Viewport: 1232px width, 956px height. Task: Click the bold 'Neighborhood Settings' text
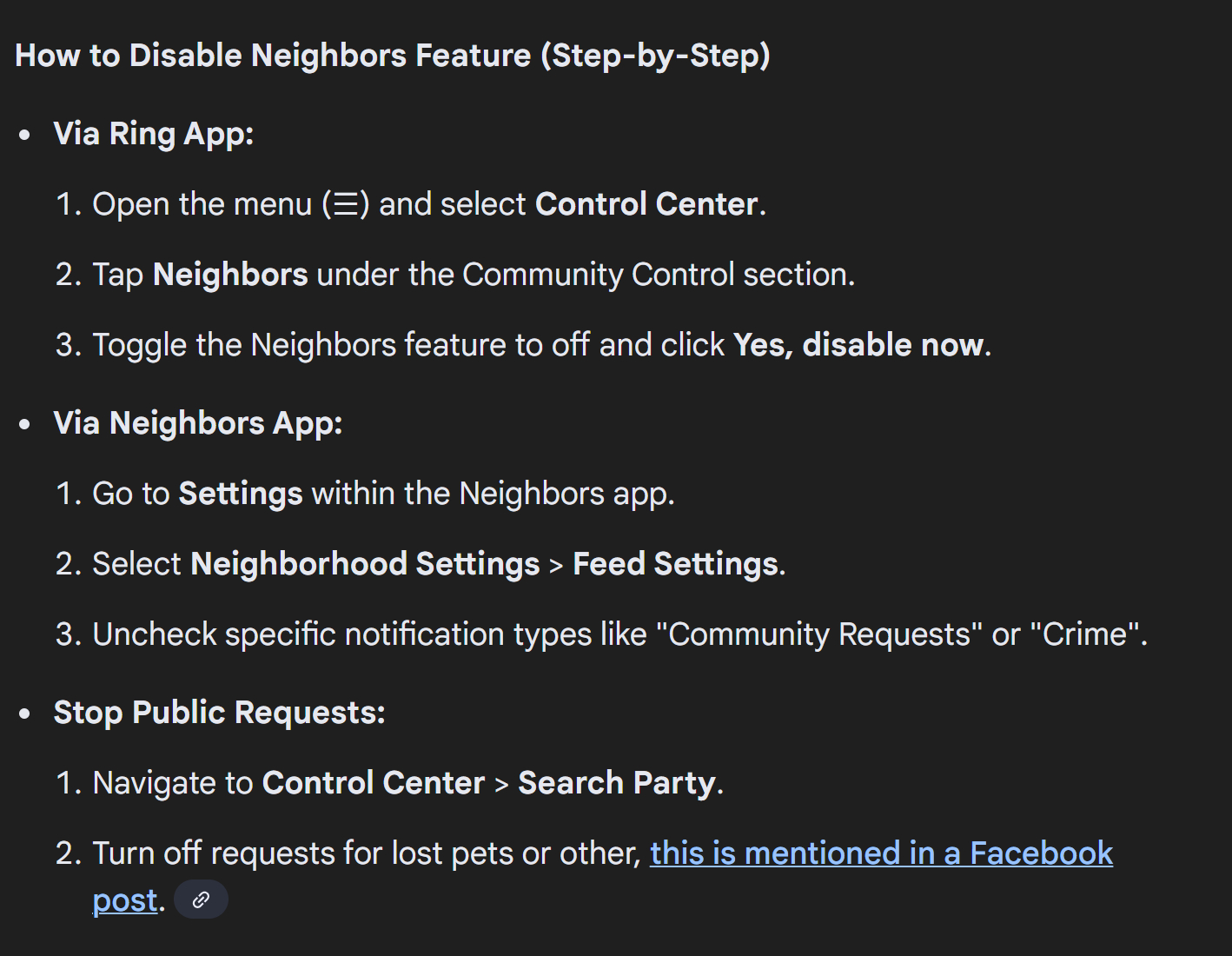tap(365, 564)
